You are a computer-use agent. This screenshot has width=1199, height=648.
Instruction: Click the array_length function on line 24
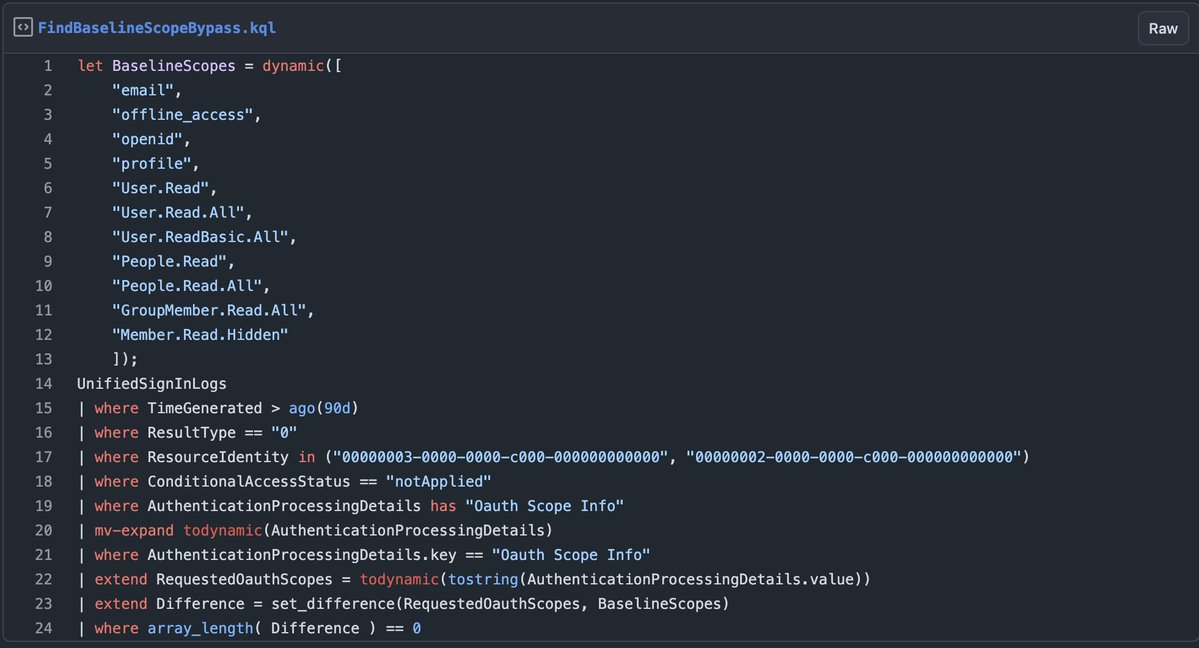tap(200, 629)
